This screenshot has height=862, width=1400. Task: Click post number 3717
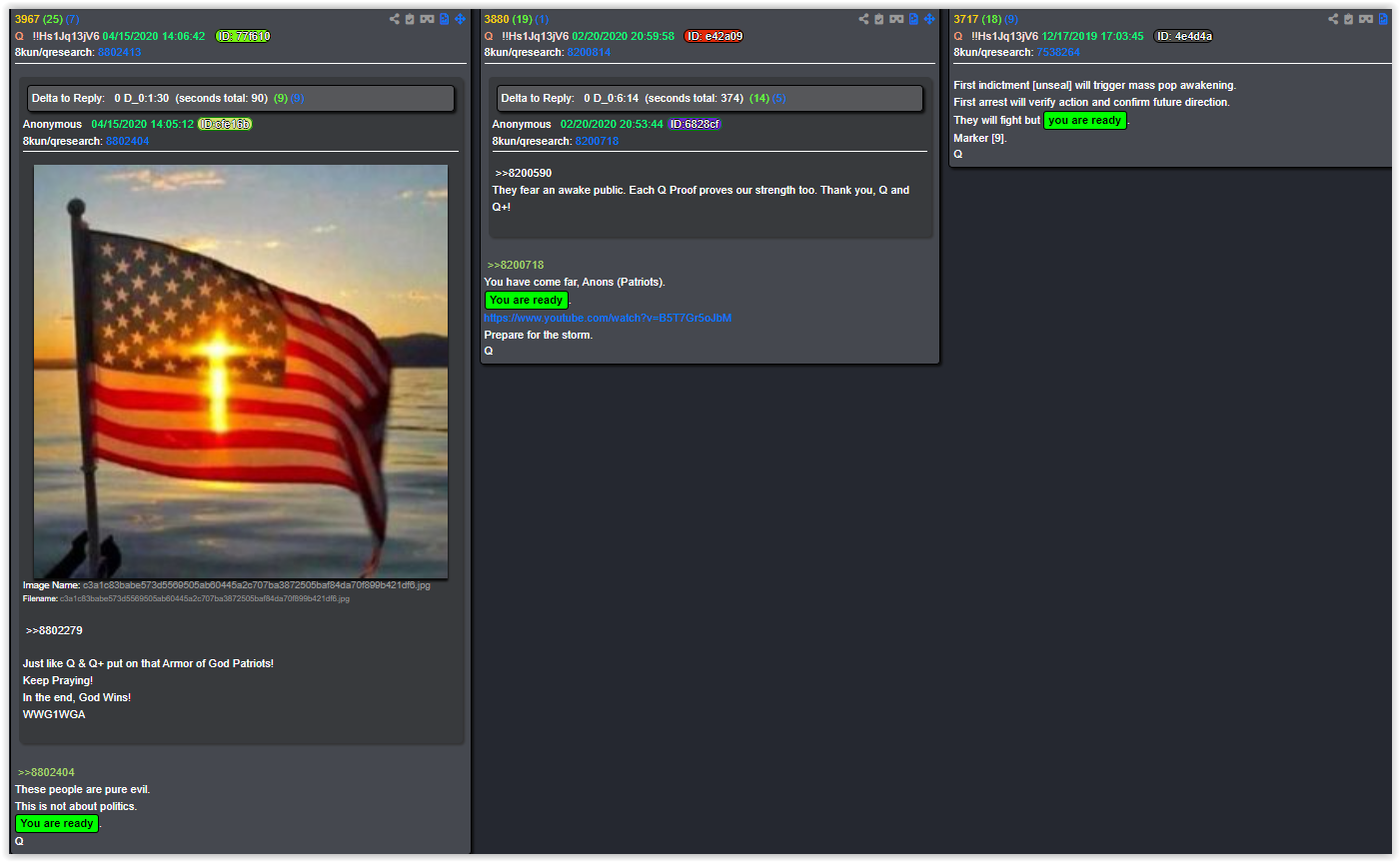click(966, 19)
